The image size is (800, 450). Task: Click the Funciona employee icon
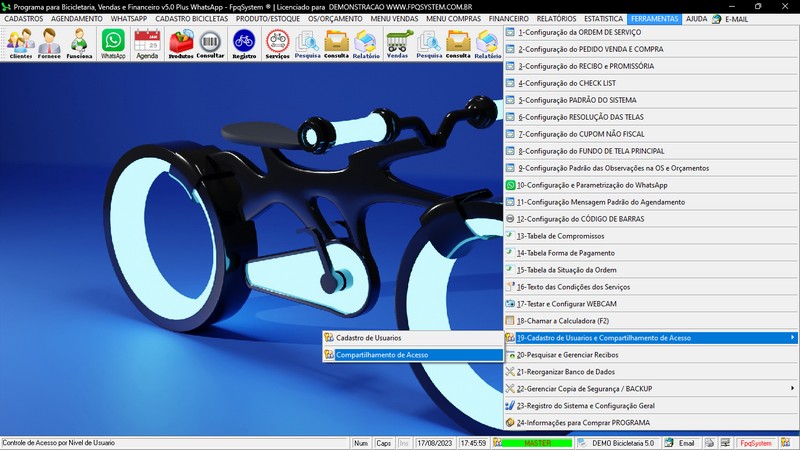click(79, 43)
